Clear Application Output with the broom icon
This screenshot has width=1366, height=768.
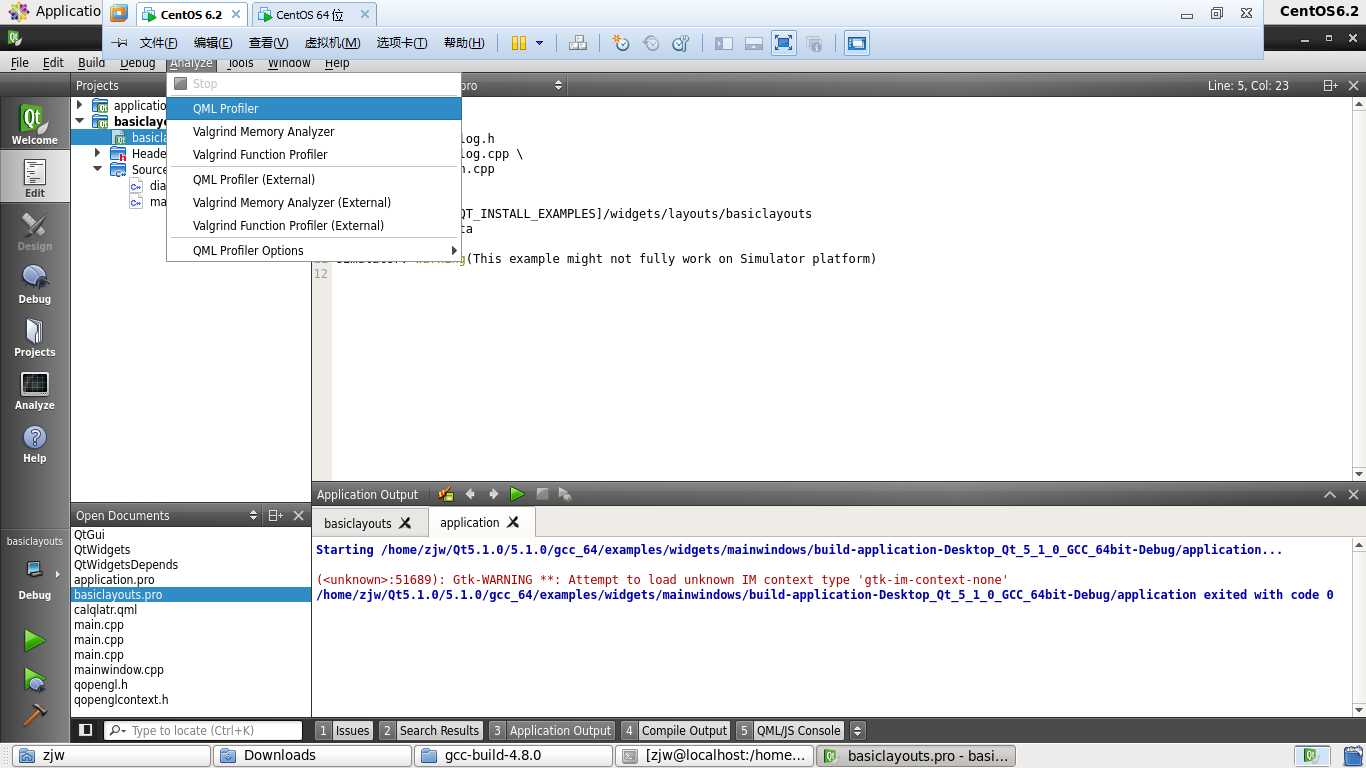click(445, 494)
